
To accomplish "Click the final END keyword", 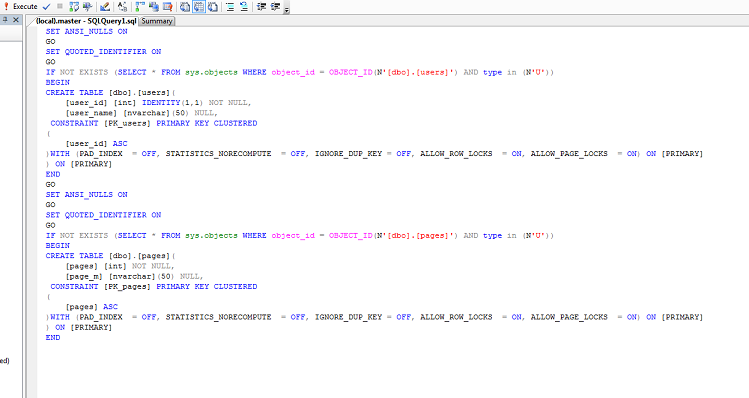I will 53,338.
